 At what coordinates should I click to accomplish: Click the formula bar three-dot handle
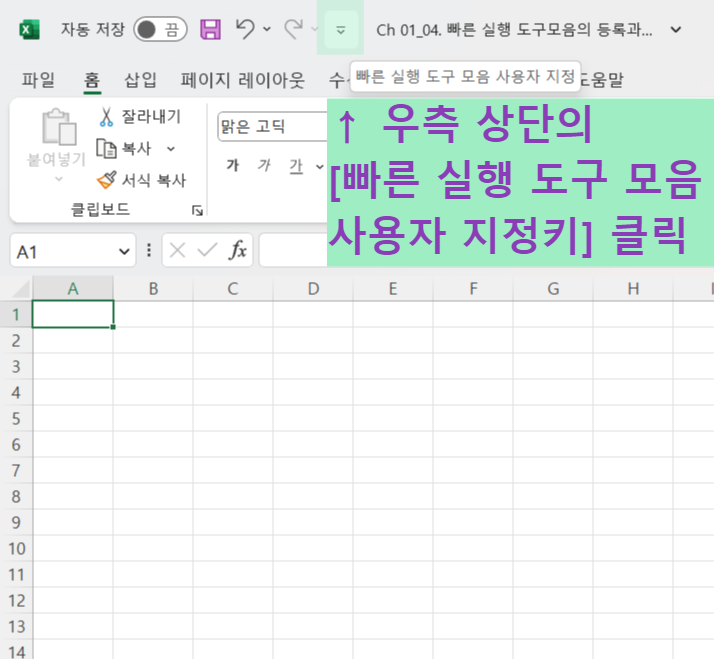tap(149, 250)
